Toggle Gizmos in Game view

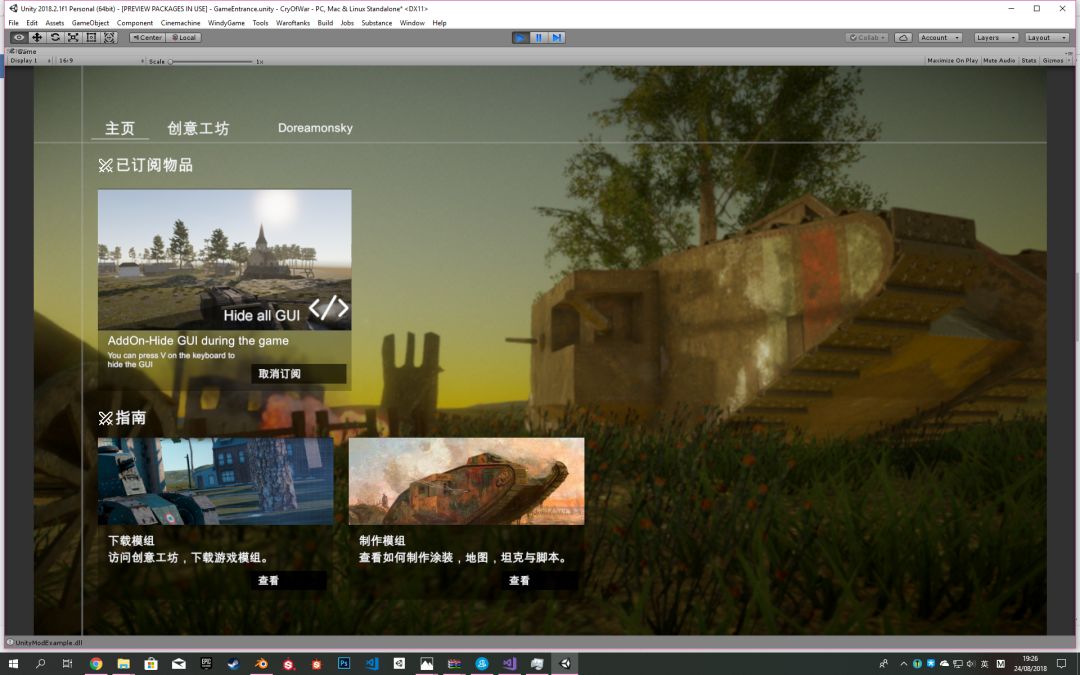[1055, 61]
